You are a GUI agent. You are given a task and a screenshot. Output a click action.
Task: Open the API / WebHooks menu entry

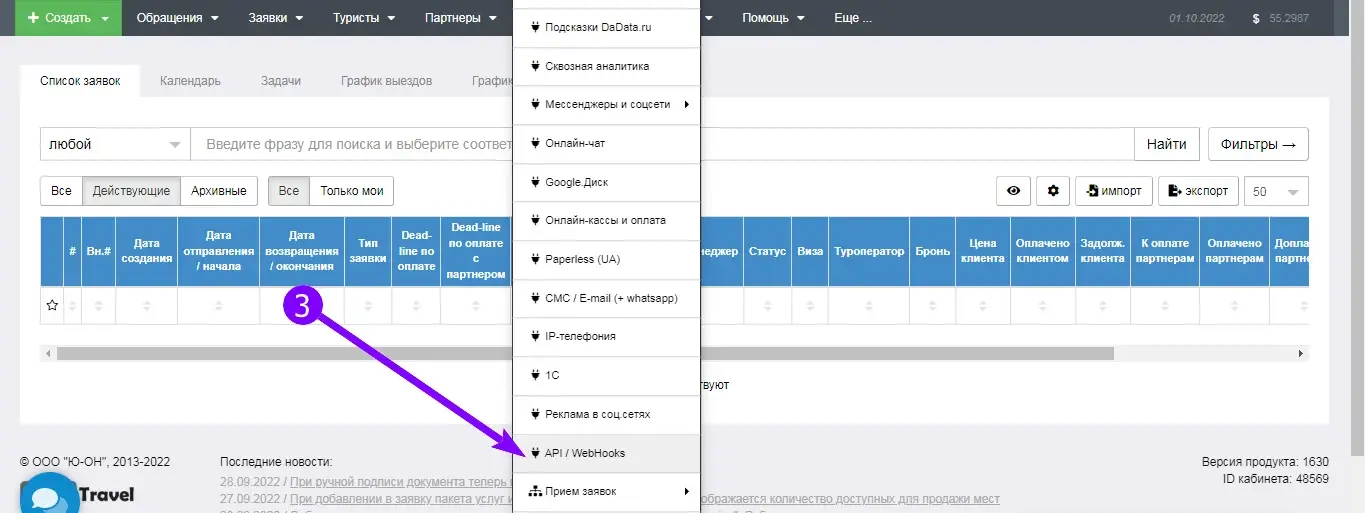coord(606,453)
